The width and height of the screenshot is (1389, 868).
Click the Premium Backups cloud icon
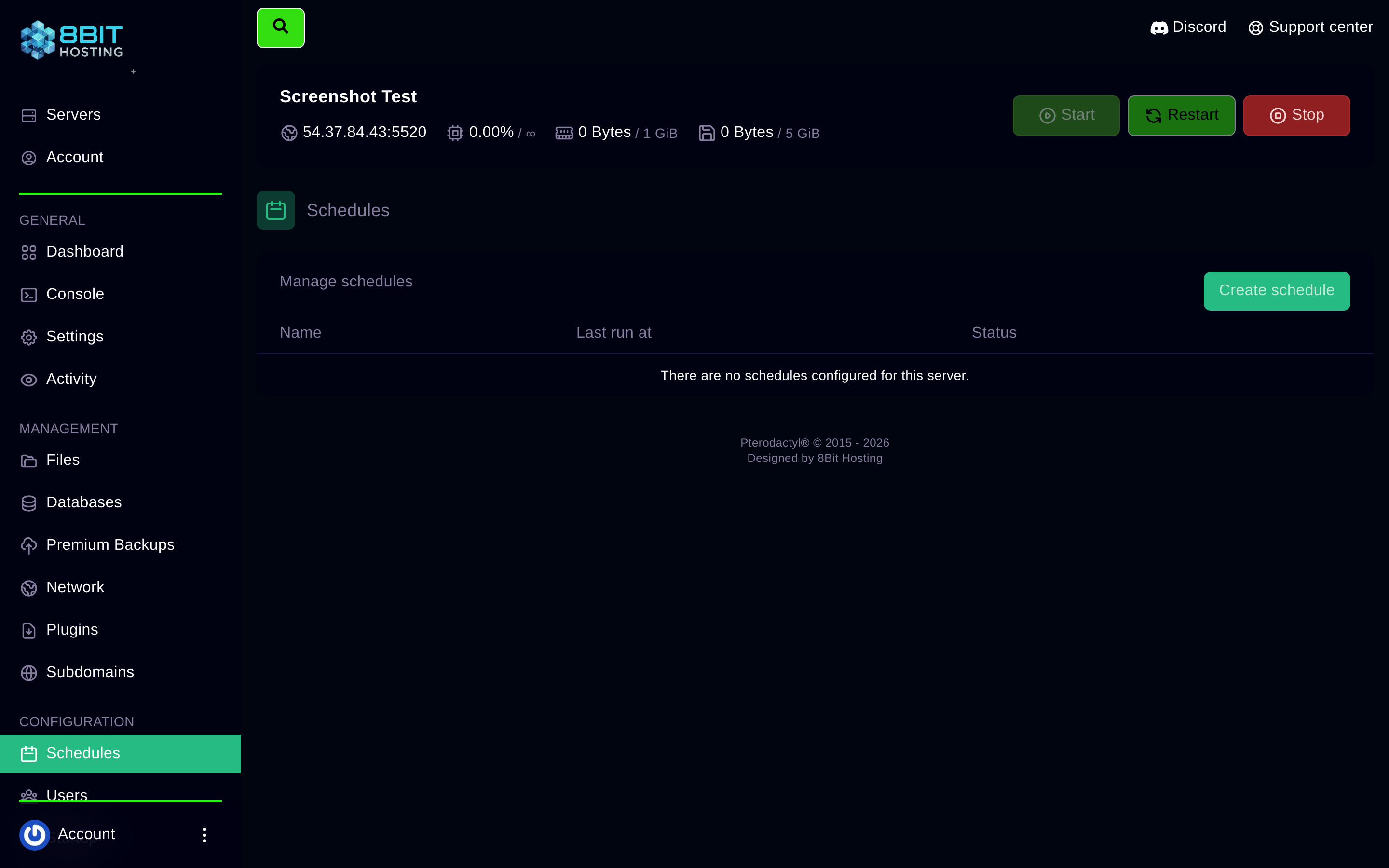tap(29, 545)
